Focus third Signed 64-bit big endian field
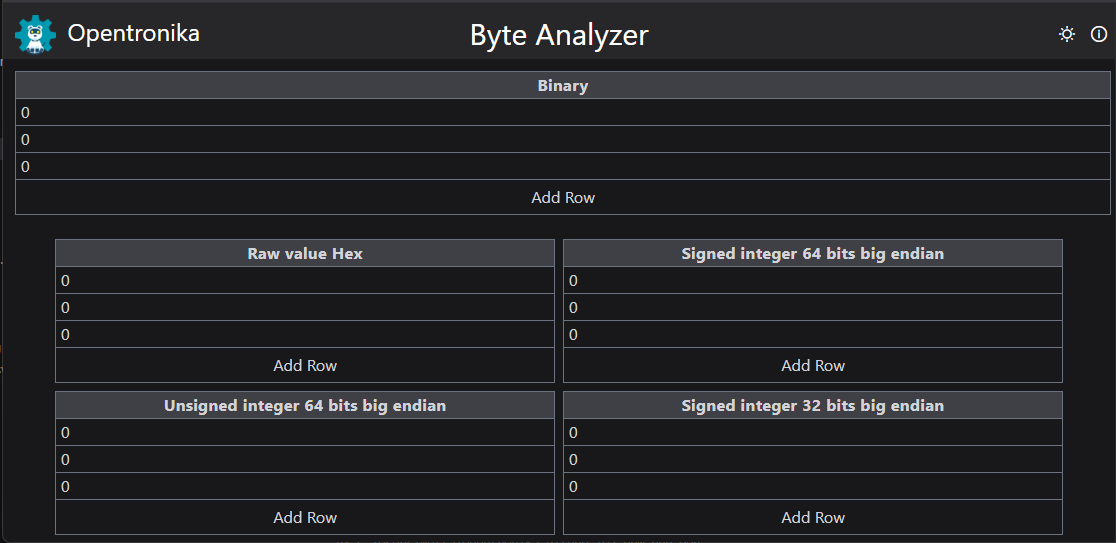This screenshot has width=1116, height=543. pyautogui.click(x=813, y=334)
